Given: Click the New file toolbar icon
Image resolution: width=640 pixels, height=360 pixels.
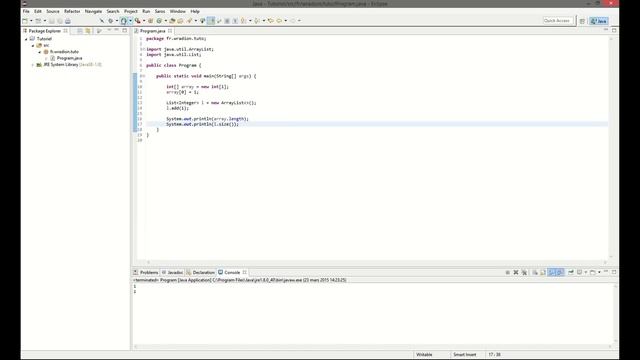Looking at the screenshot, I should click(x=25, y=21).
